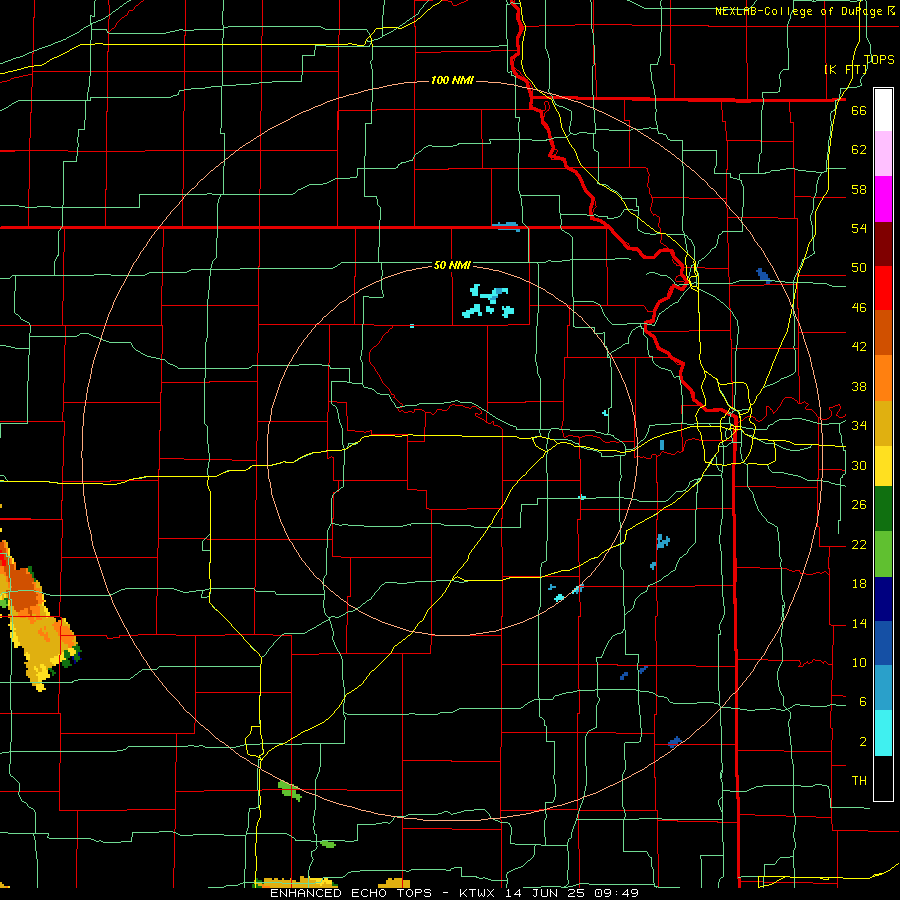Click the 'TOPS' legend title
The height and width of the screenshot is (900, 900).
tap(879, 59)
